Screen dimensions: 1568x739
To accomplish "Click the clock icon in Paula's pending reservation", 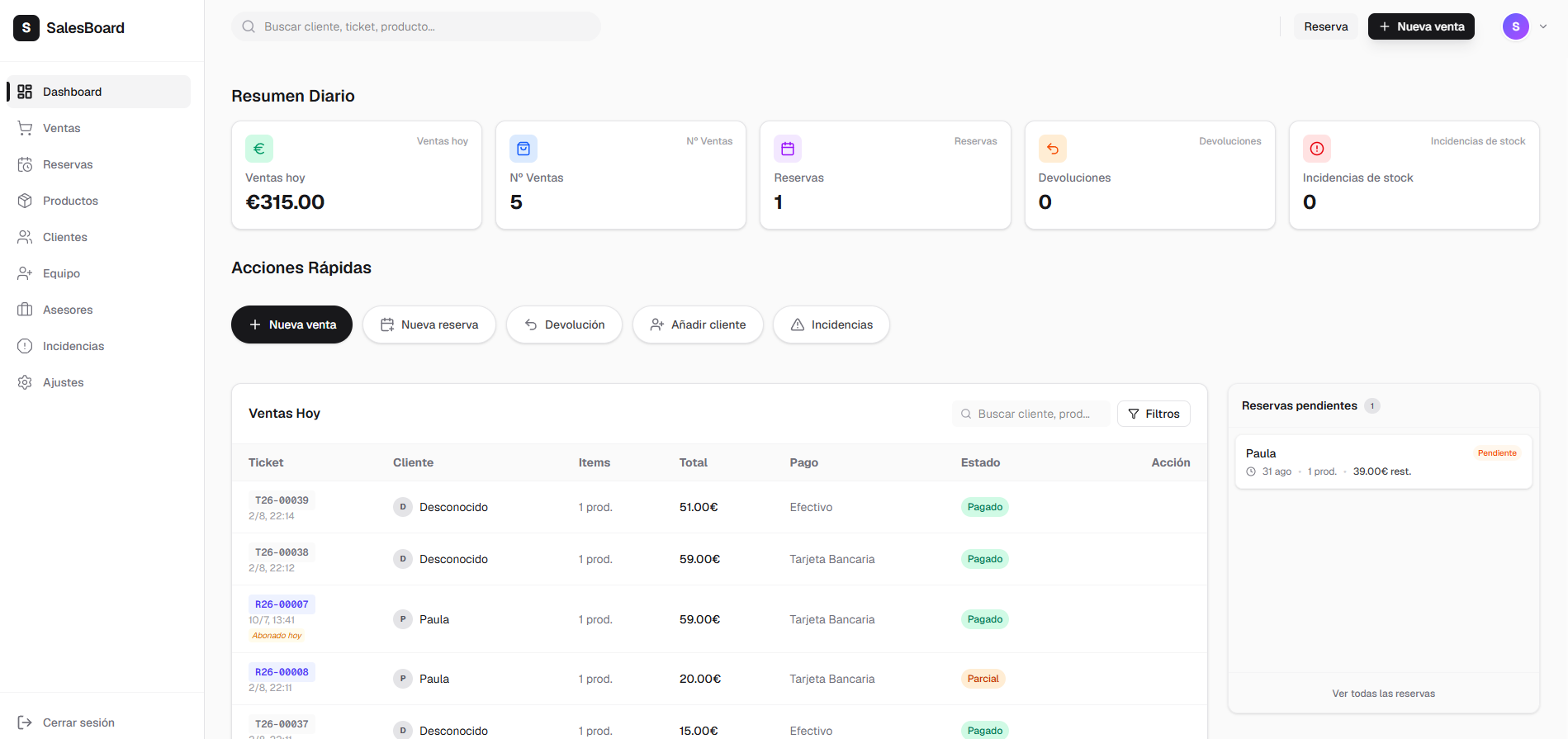I will 1251,471.
